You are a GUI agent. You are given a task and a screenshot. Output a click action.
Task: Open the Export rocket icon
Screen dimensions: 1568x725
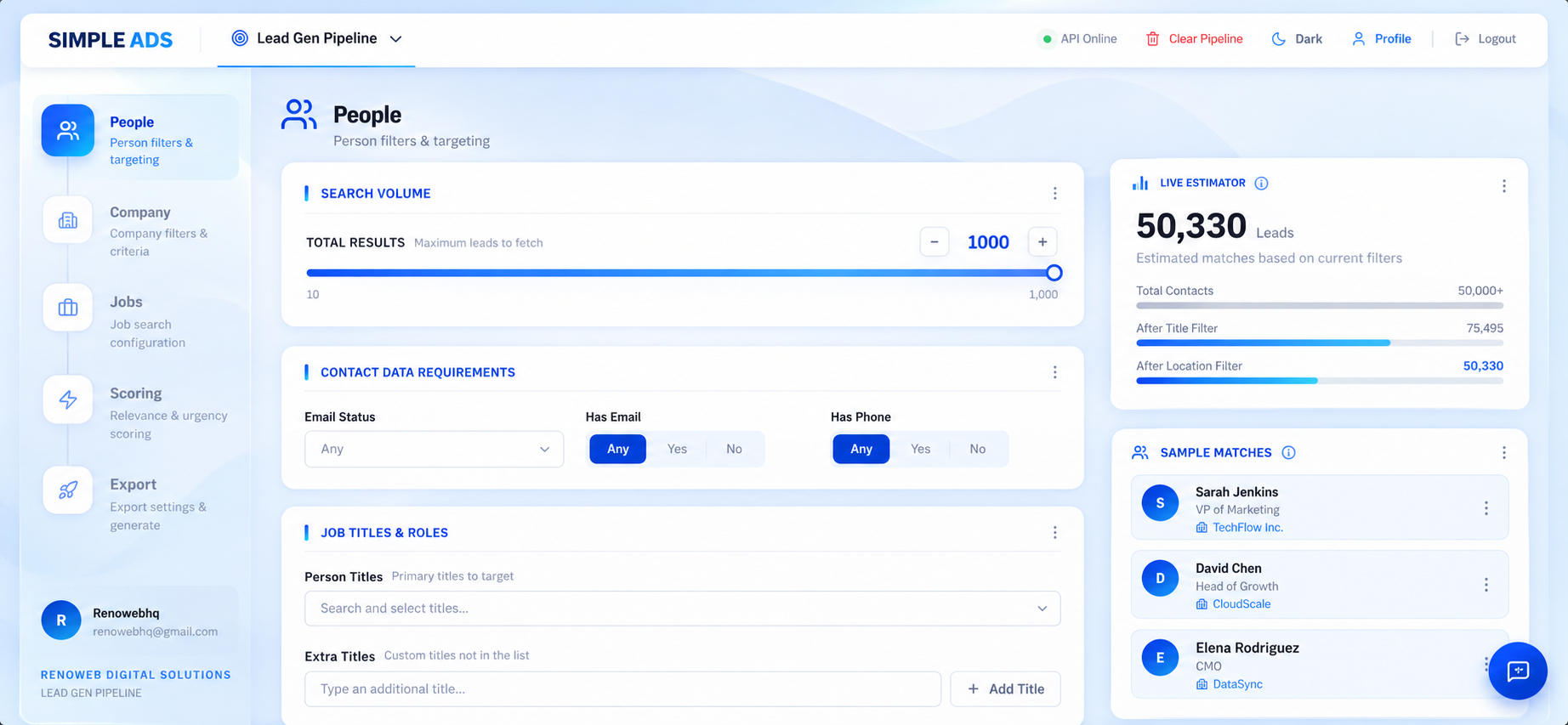(68, 490)
